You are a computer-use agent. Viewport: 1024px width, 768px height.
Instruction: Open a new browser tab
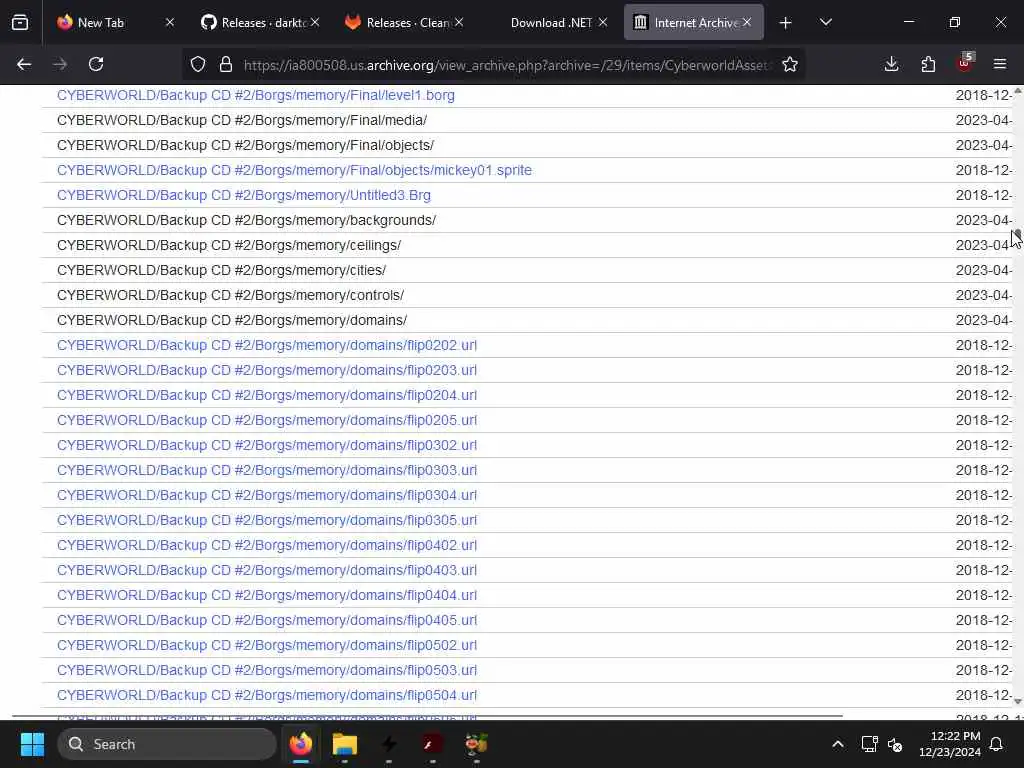click(x=786, y=23)
